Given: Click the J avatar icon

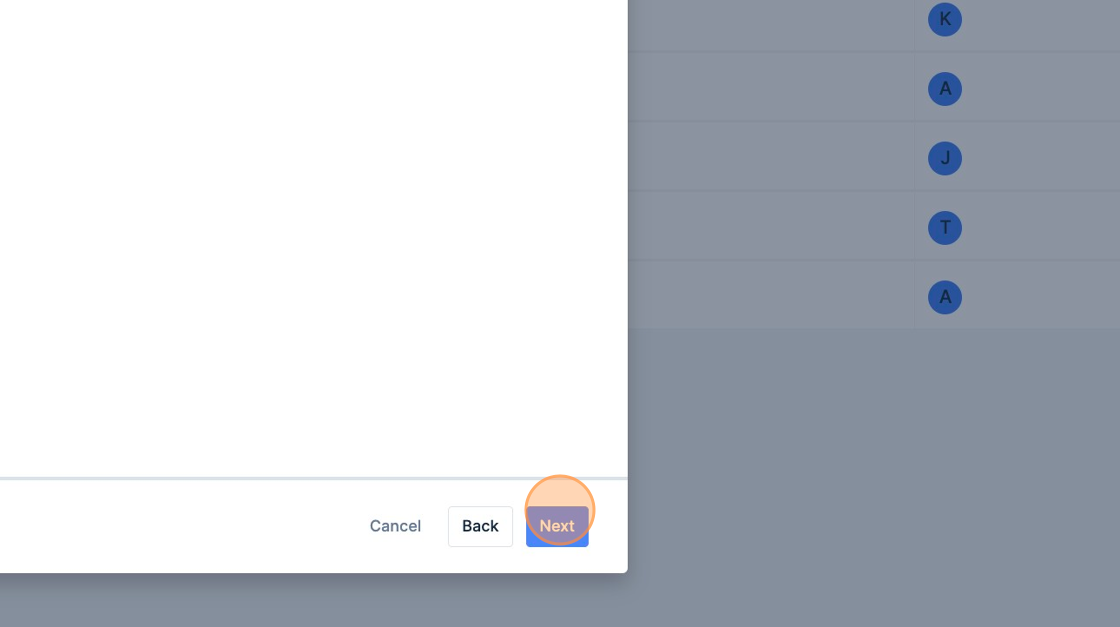Looking at the screenshot, I should tap(944, 158).
